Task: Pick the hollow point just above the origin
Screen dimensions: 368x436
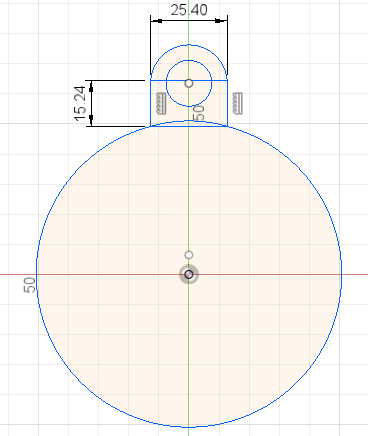Action: (189, 255)
